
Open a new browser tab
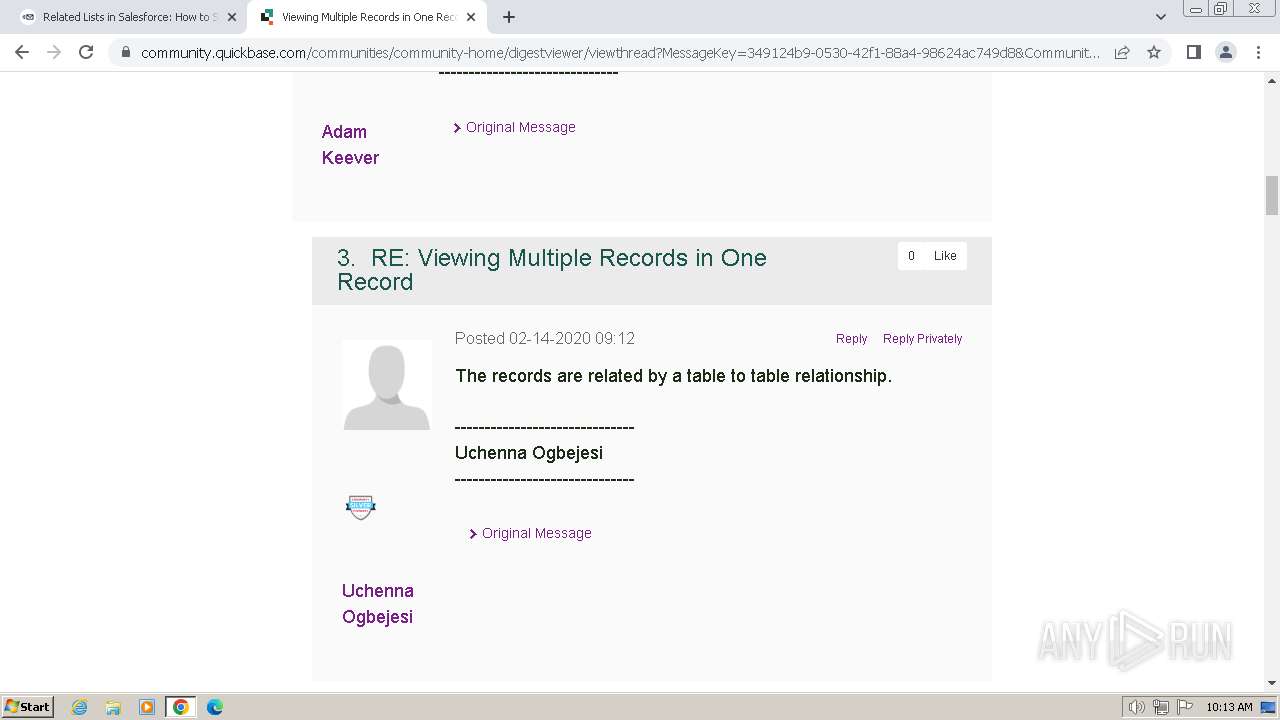click(x=508, y=17)
